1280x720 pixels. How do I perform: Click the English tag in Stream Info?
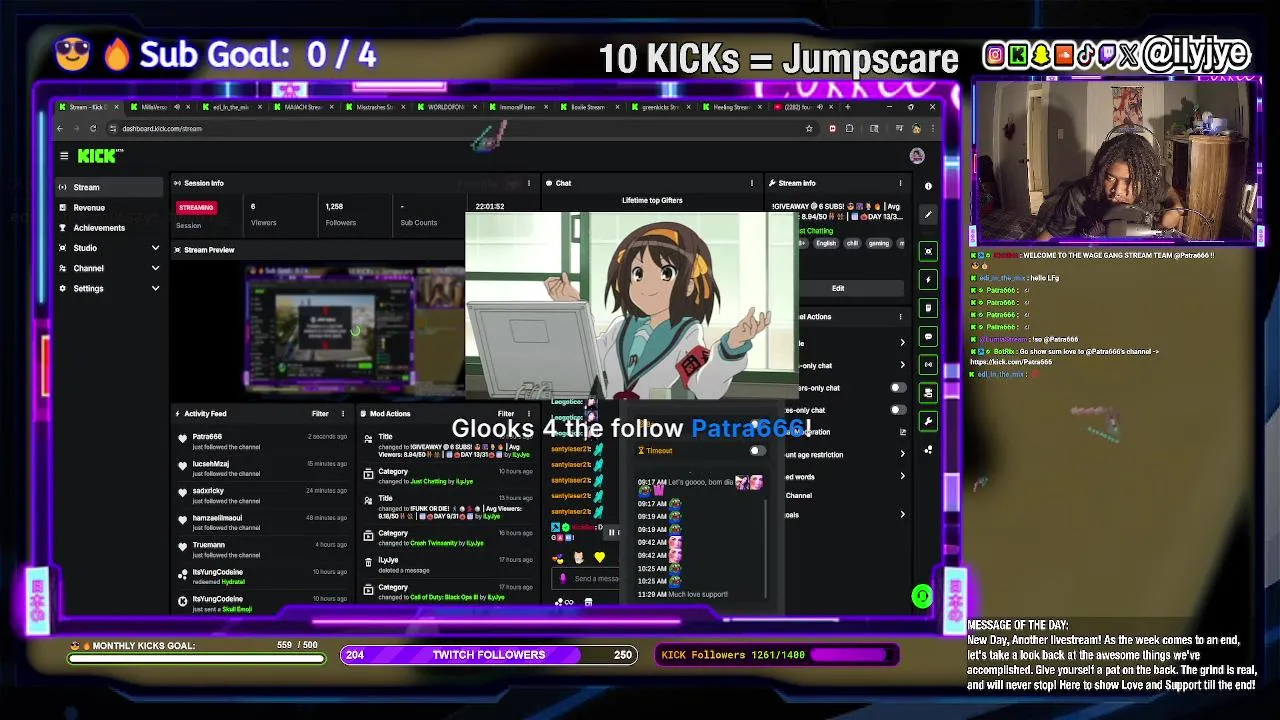pos(826,243)
